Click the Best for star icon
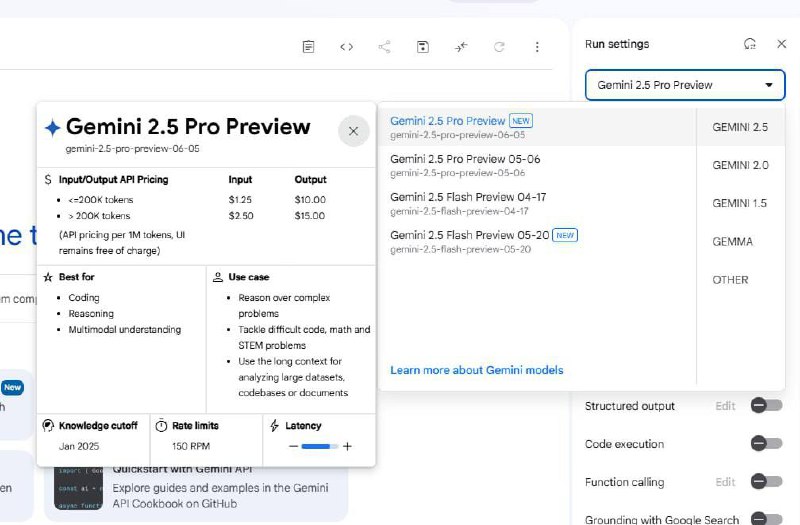Viewport: 800px width, 525px height. [48, 277]
